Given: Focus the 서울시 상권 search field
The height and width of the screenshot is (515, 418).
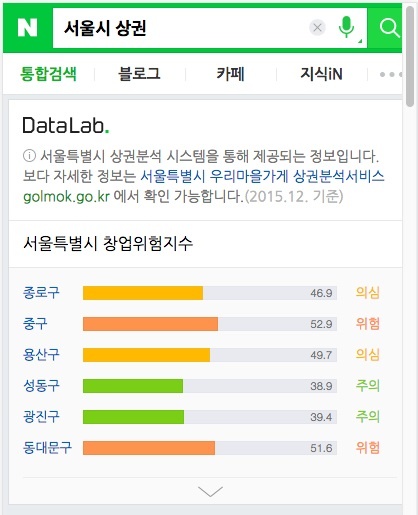Looking at the screenshot, I should (180, 28).
